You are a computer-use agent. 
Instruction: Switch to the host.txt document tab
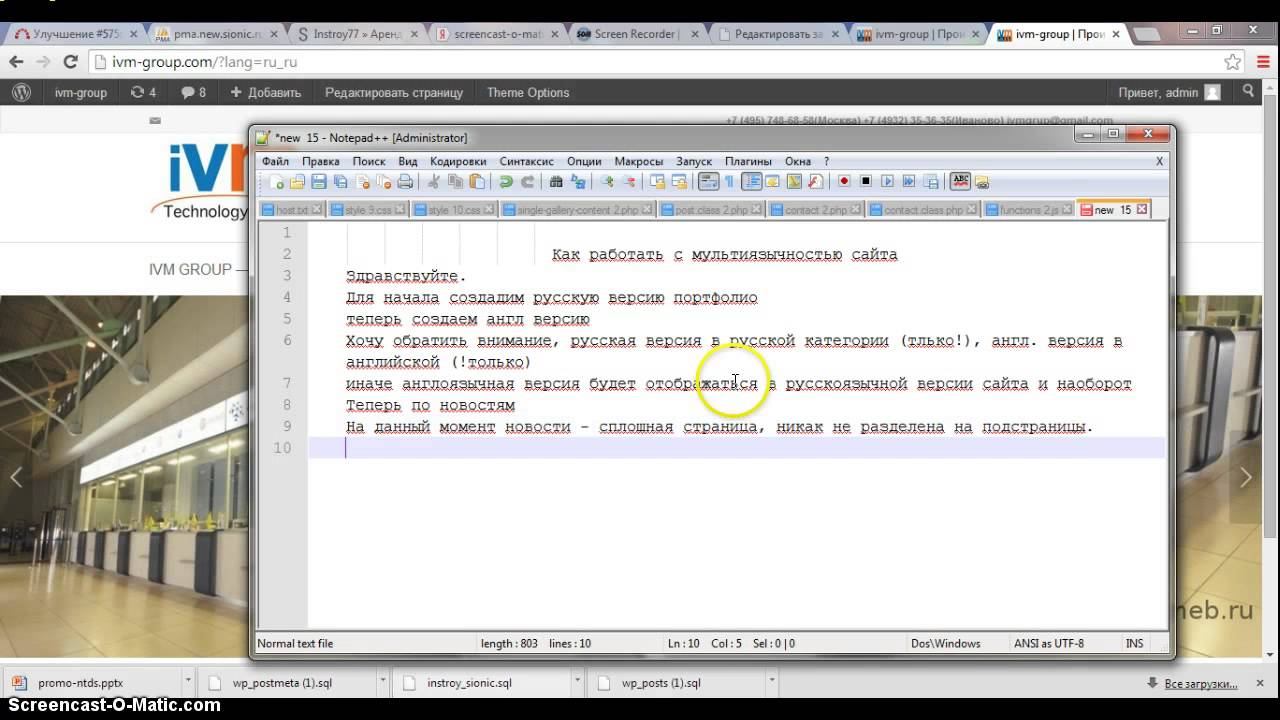point(292,210)
